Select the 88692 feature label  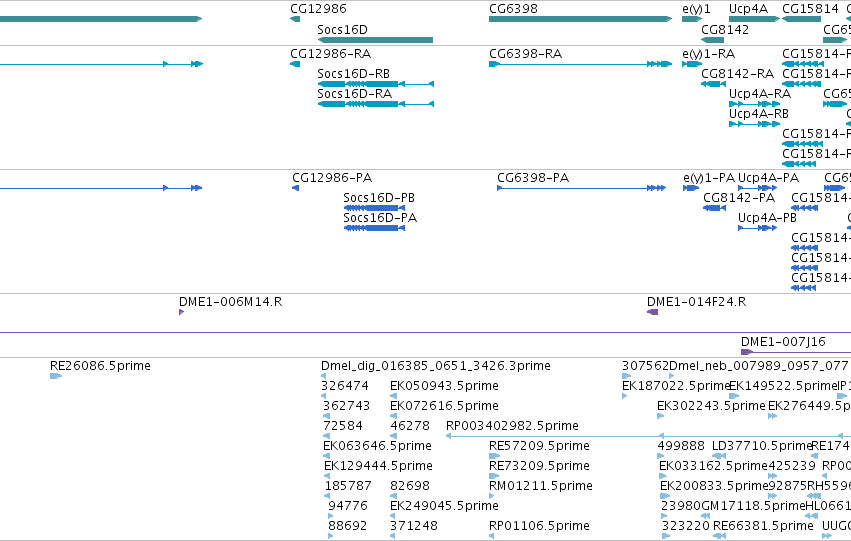(x=348, y=526)
